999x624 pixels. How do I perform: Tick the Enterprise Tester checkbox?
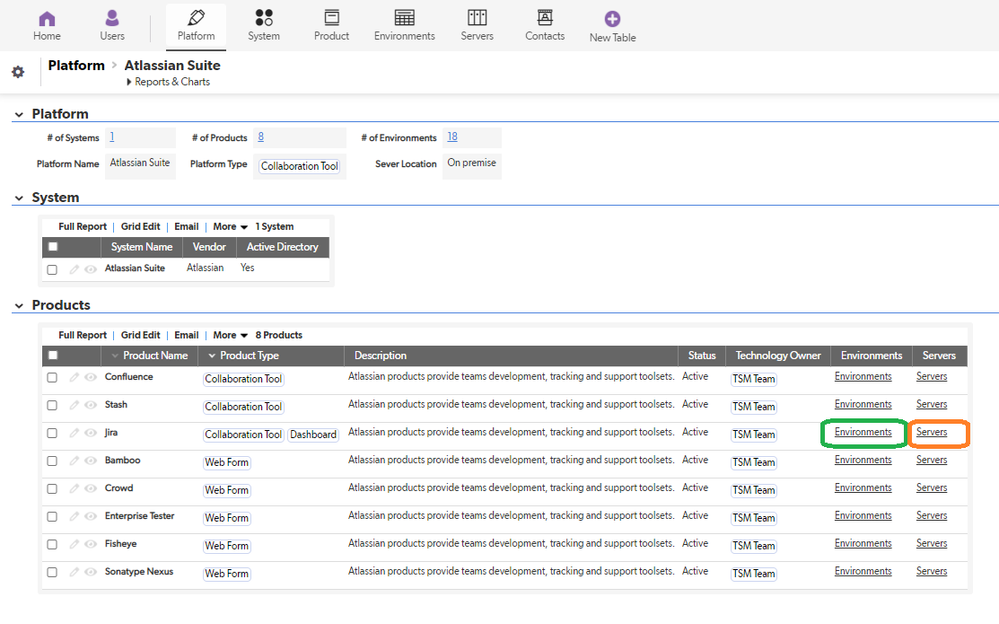click(x=52, y=516)
